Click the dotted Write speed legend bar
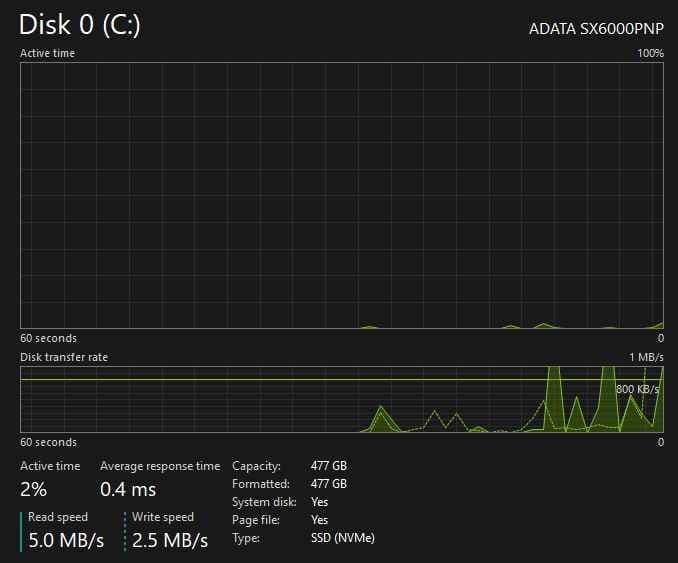This screenshot has height=563, width=678. pyautogui.click(x=125, y=532)
